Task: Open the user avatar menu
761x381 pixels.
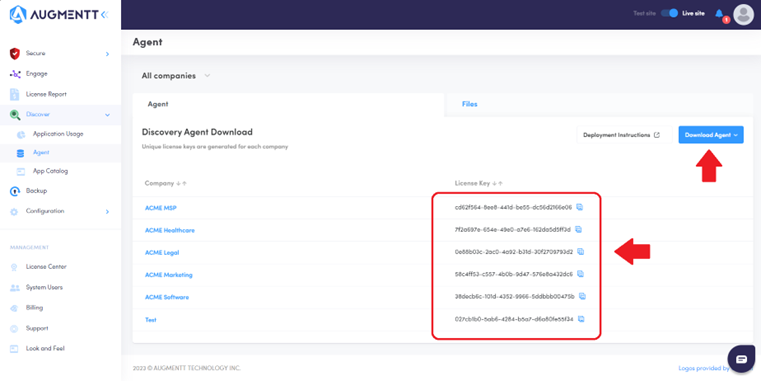Action: click(x=744, y=15)
